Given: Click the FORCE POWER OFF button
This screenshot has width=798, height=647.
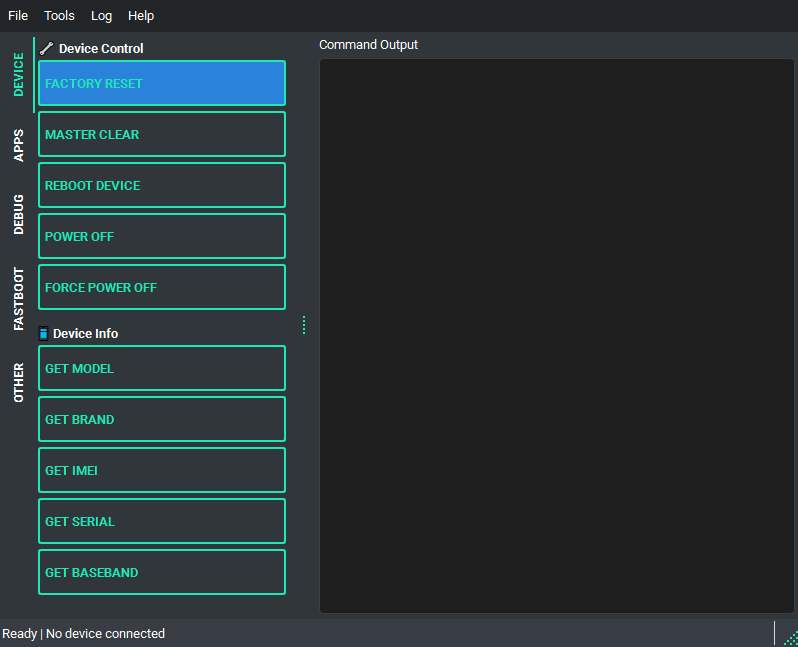Looking at the screenshot, I should coord(162,287).
